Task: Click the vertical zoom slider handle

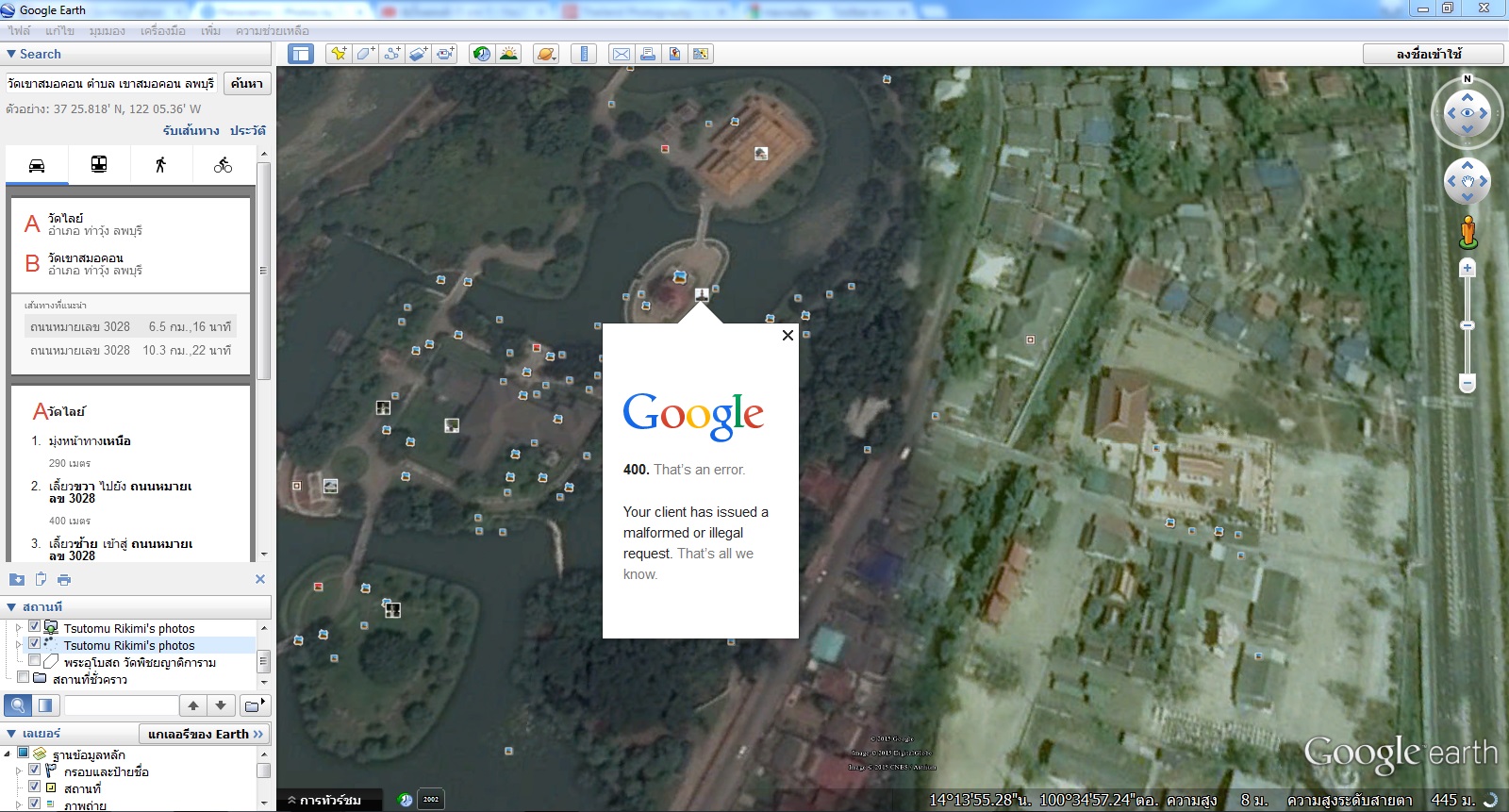Action: click(x=1468, y=325)
